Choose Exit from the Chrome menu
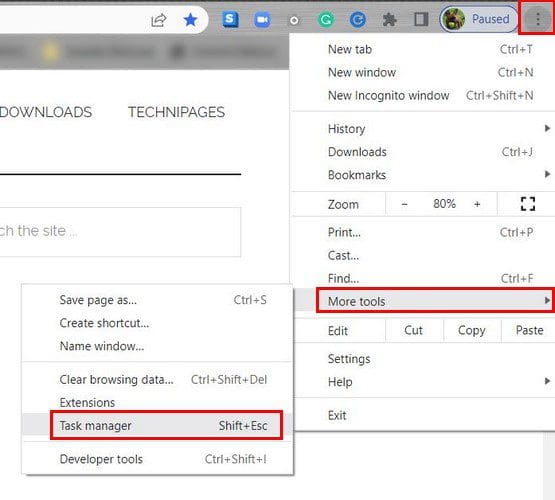This screenshot has height=500, width=555. tap(423, 415)
